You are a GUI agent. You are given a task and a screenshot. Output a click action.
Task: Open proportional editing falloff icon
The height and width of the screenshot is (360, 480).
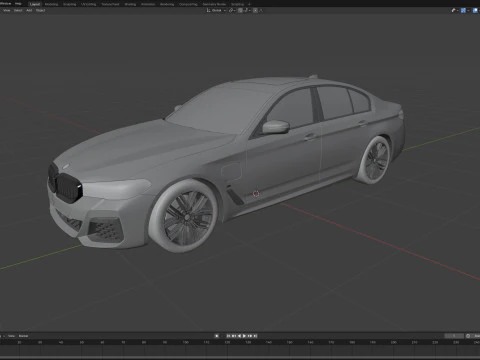point(261,10)
